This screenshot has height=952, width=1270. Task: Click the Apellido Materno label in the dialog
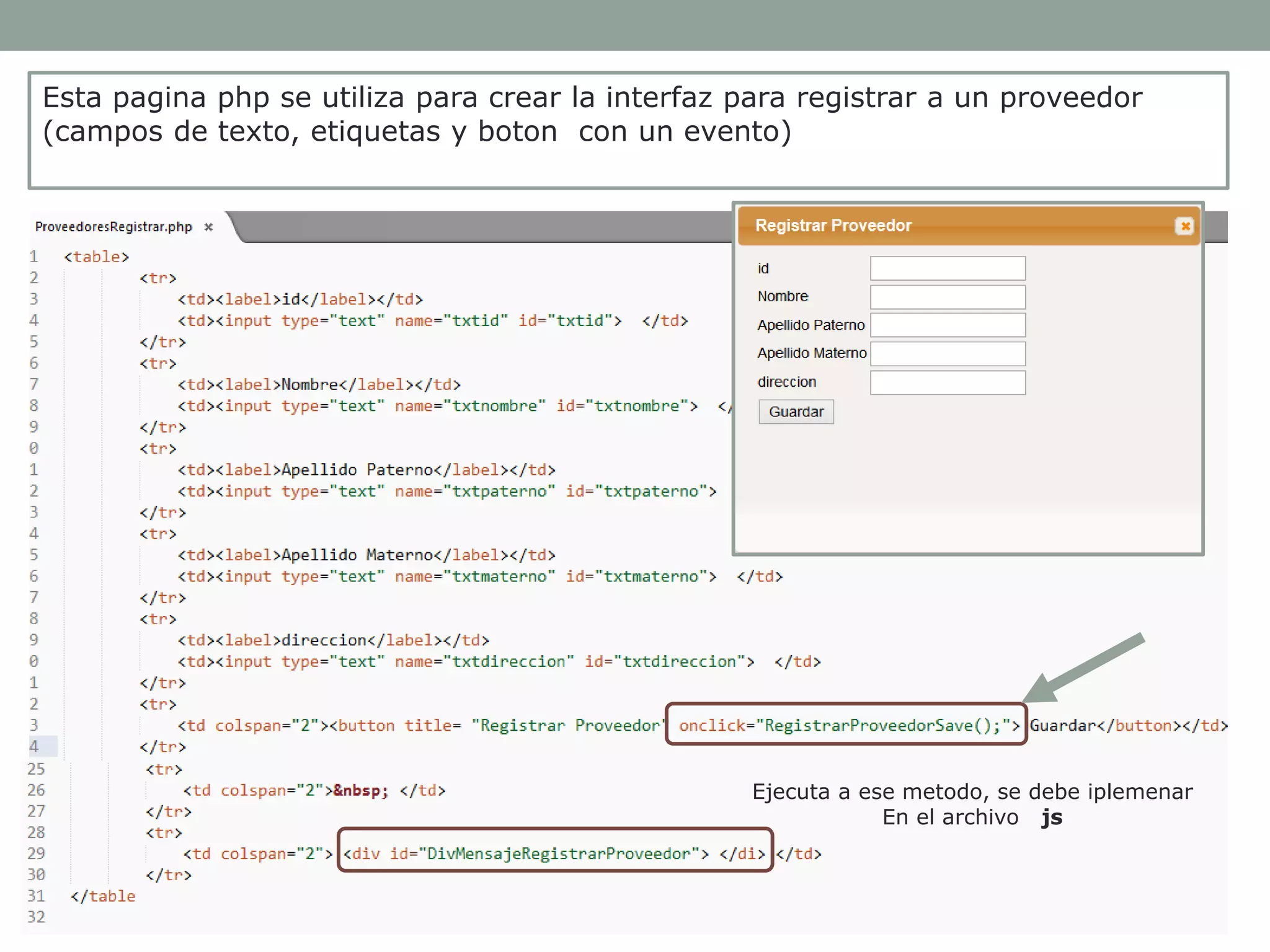point(812,353)
